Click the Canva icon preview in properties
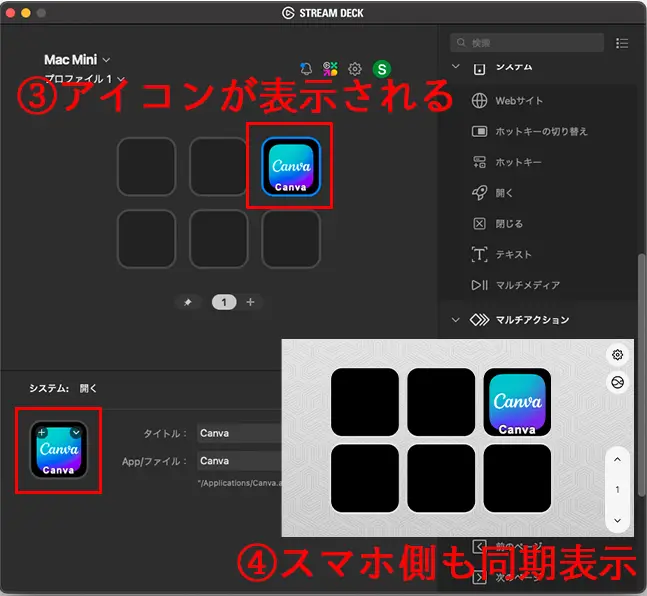 (x=59, y=450)
